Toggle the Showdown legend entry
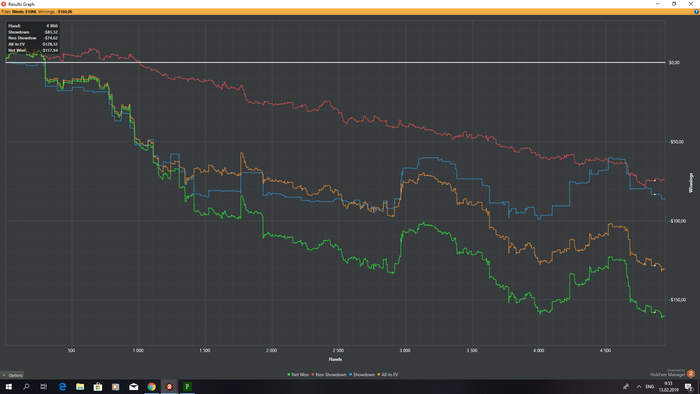This screenshot has width=700, height=394. point(362,375)
